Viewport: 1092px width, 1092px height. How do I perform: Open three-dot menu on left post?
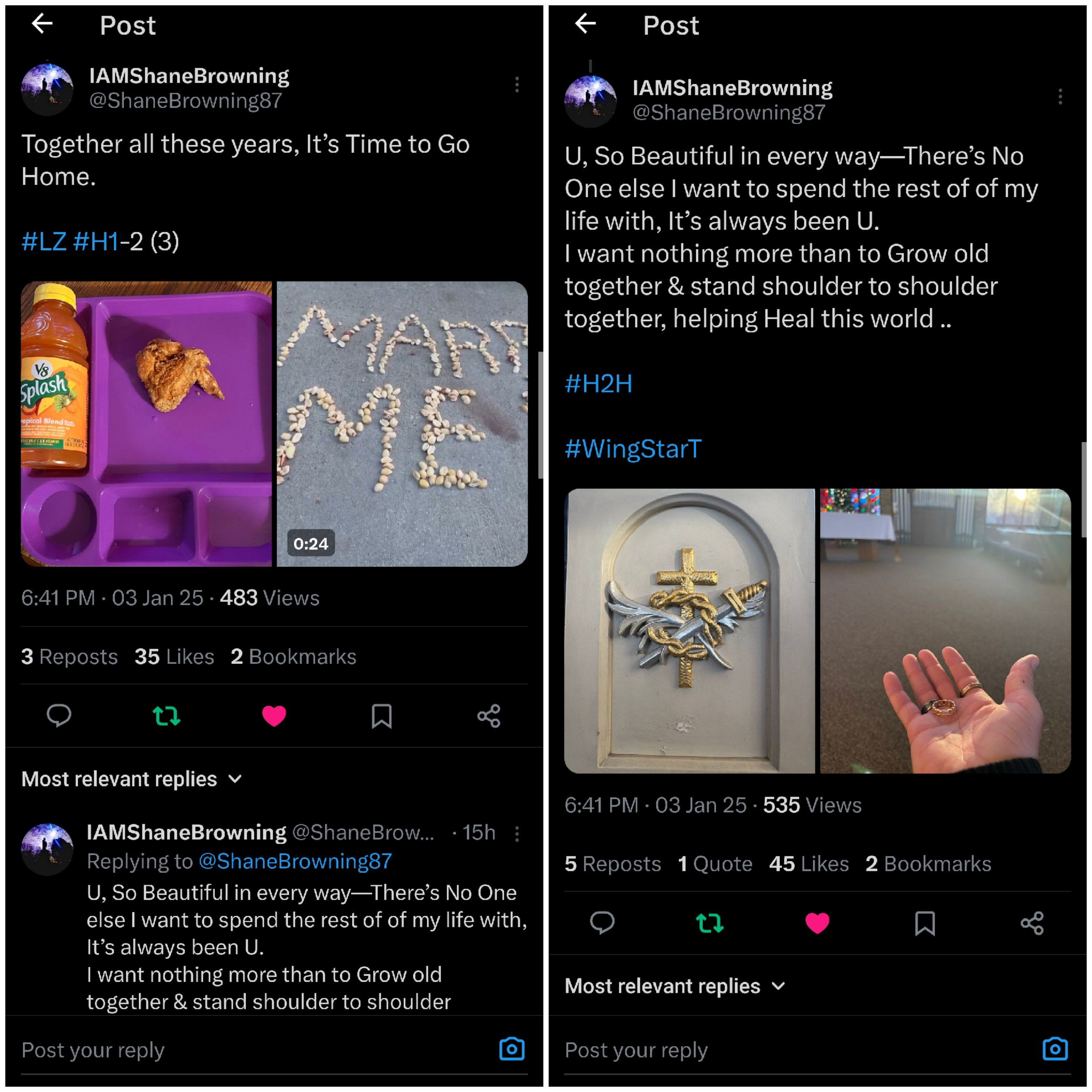tap(516, 85)
